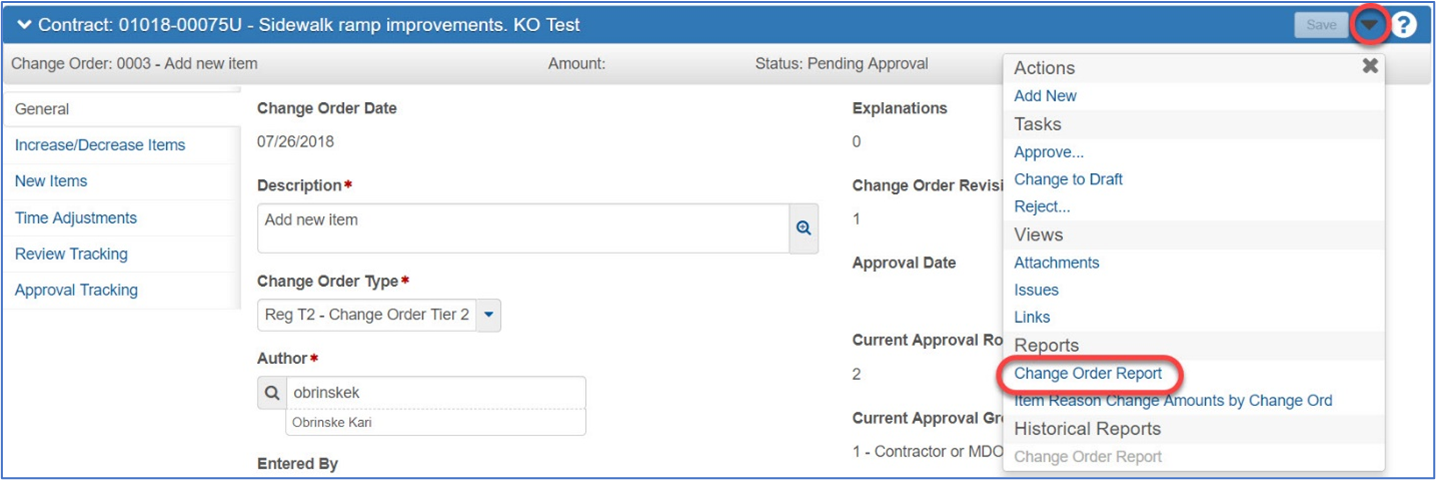Screen dimensions: 1436x480
Task: Open the Change Order Type dropdown arrow
Action: click(x=488, y=315)
